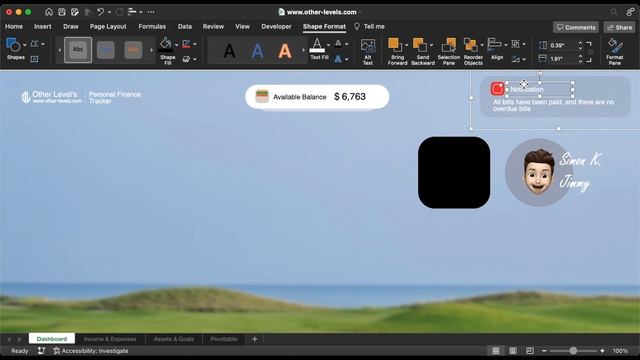Click the Comments button
This screenshot has height=360, width=640.
[576, 27]
